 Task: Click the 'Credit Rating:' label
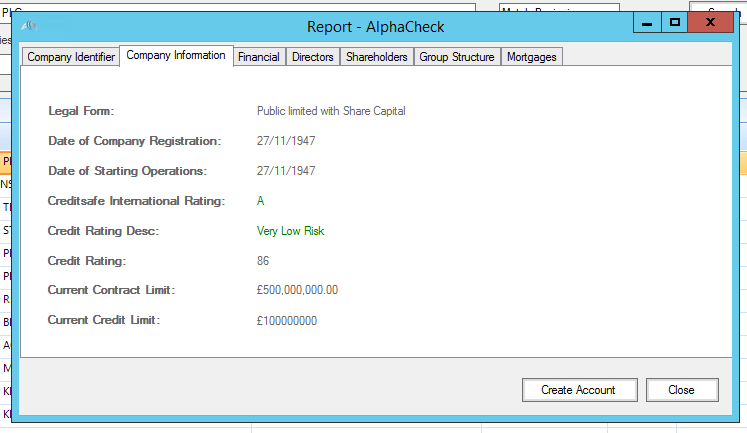87,261
